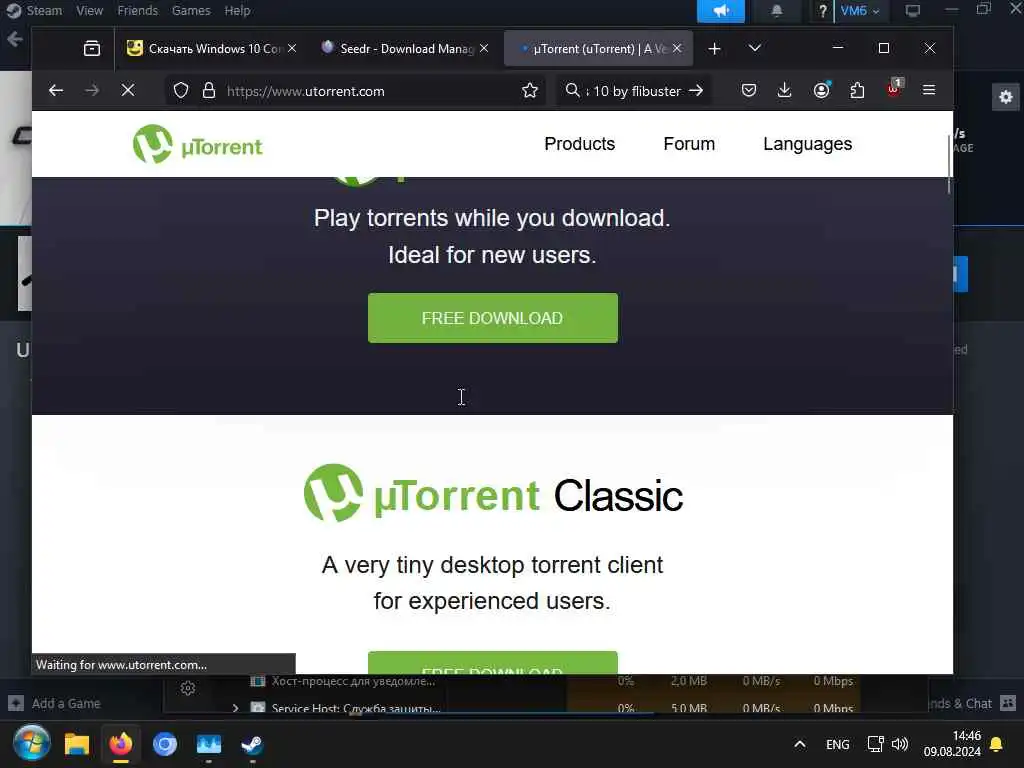
Task: Click Firefox taskbar icon
Action: (121, 744)
